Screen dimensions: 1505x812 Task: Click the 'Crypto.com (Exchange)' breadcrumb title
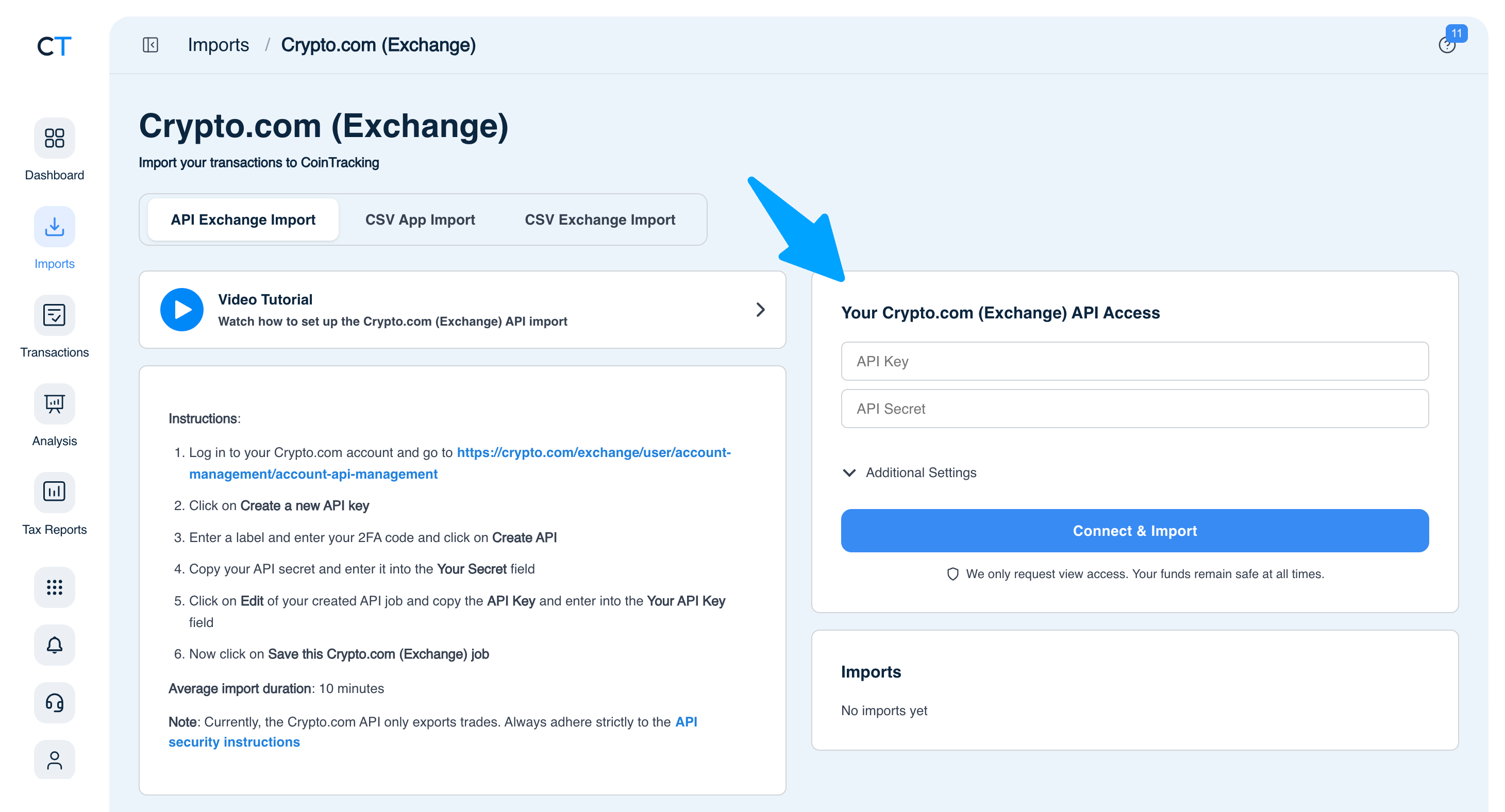pos(379,45)
